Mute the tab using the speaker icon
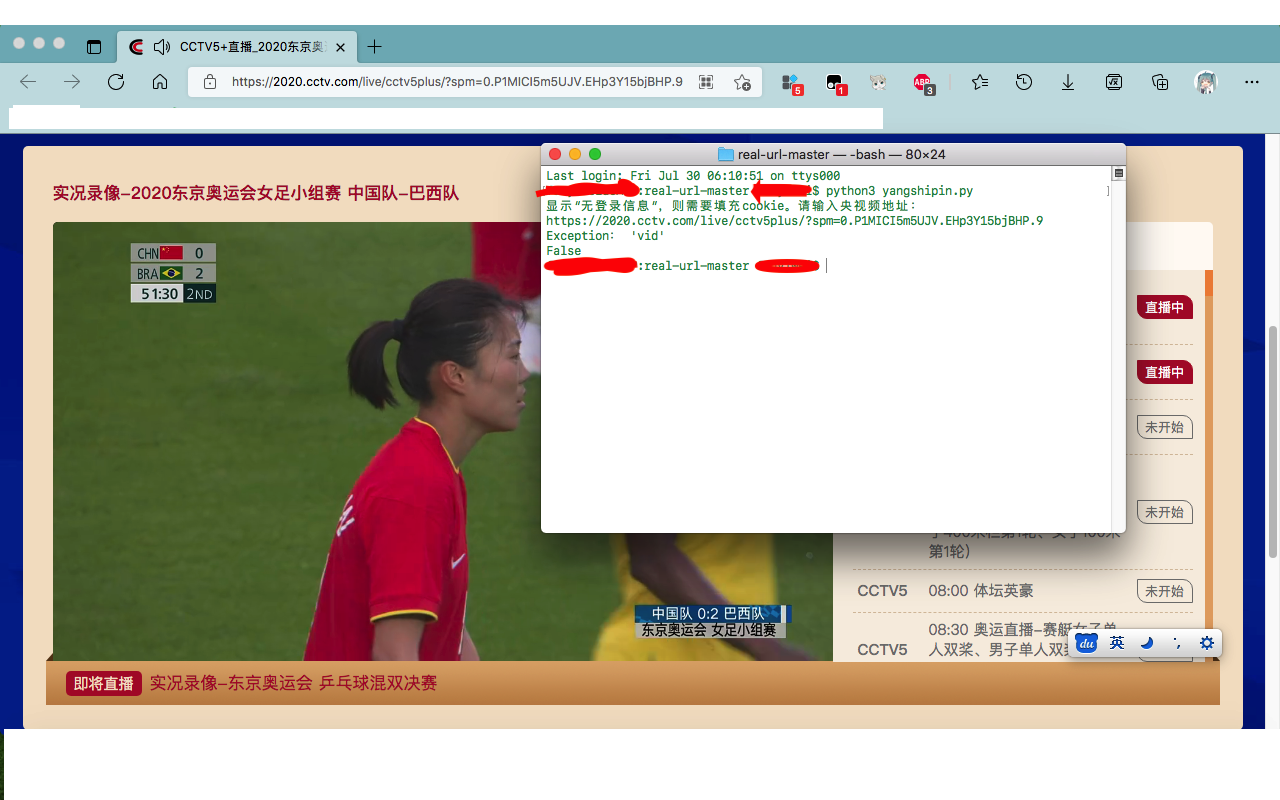Screen dimensions: 1280x800 161,46
